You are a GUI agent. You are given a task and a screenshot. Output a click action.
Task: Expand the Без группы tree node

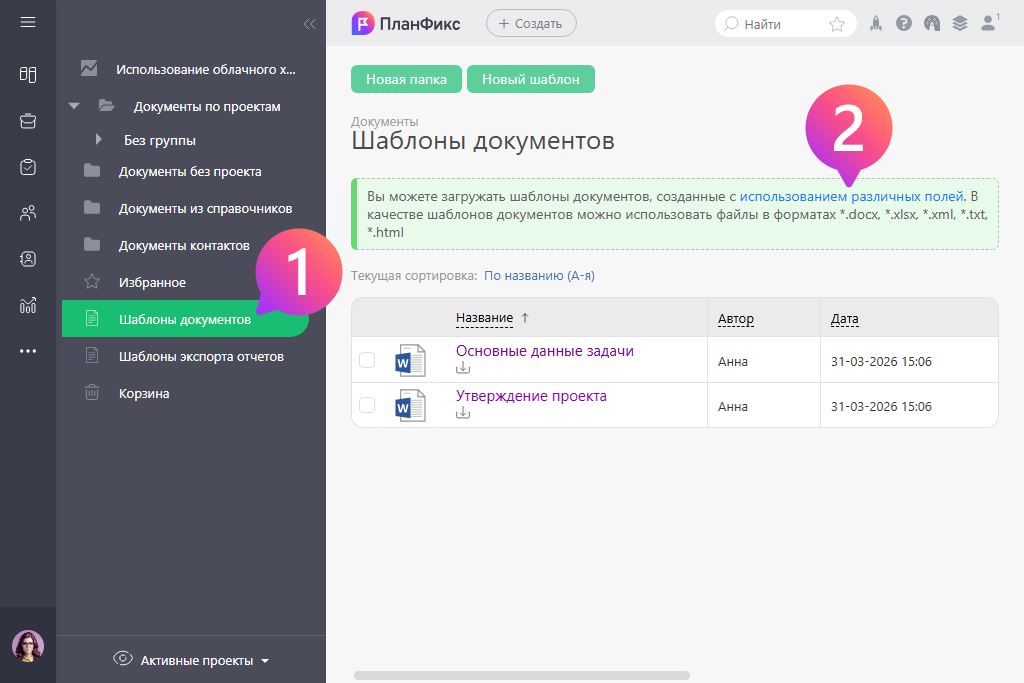(98, 140)
